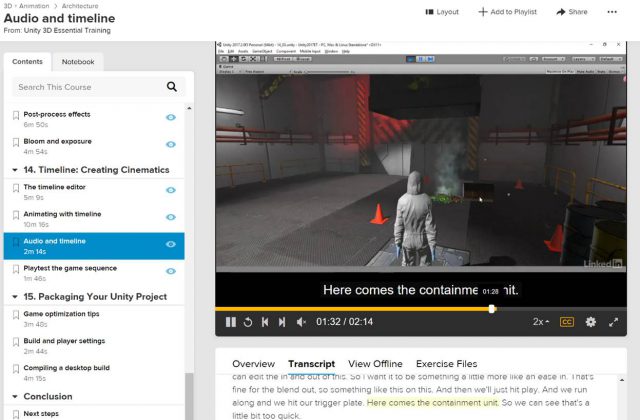Open Bloom and exposure lesson

click(x=58, y=141)
